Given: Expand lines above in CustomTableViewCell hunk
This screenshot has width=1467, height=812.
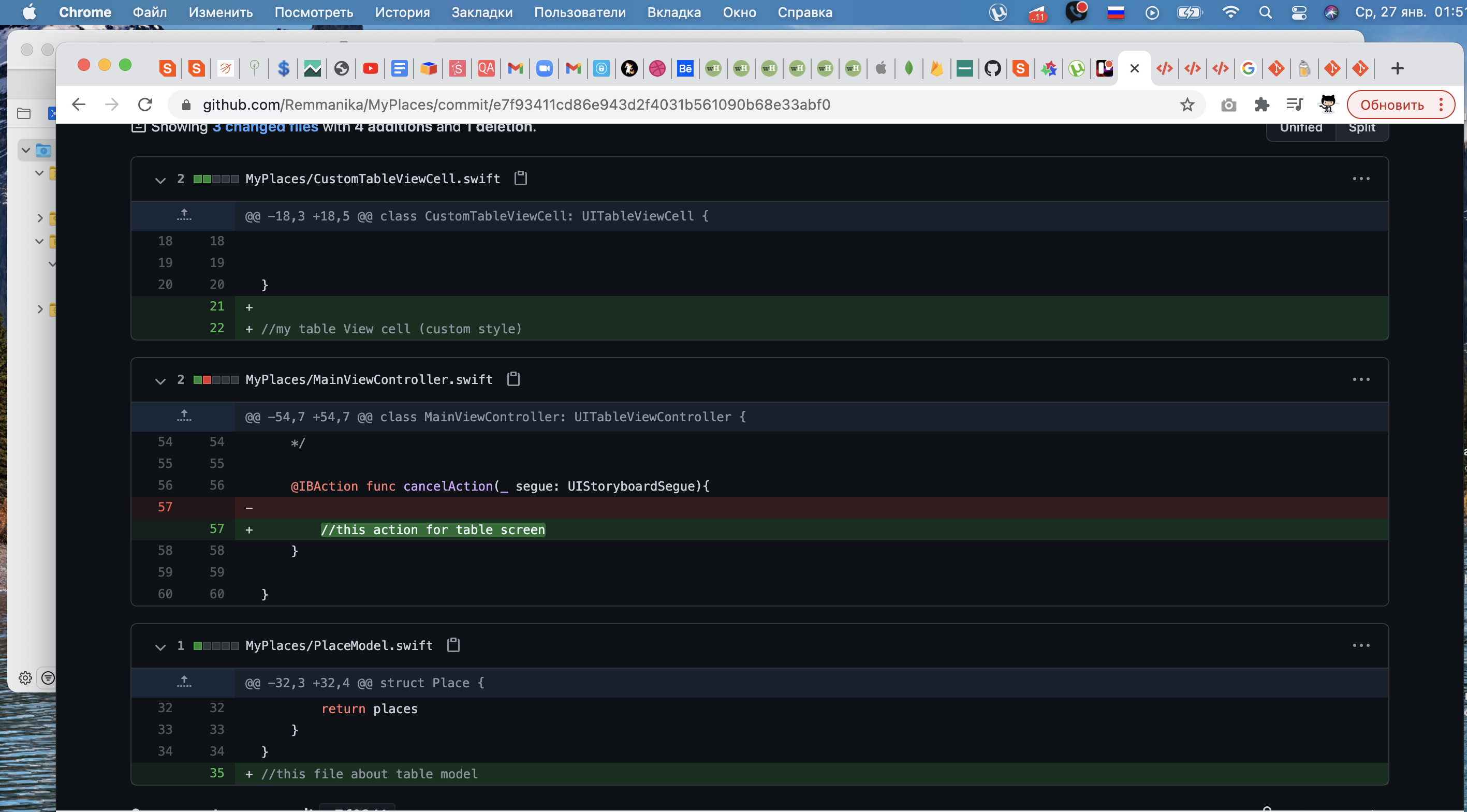Looking at the screenshot, I should (183, 215).
